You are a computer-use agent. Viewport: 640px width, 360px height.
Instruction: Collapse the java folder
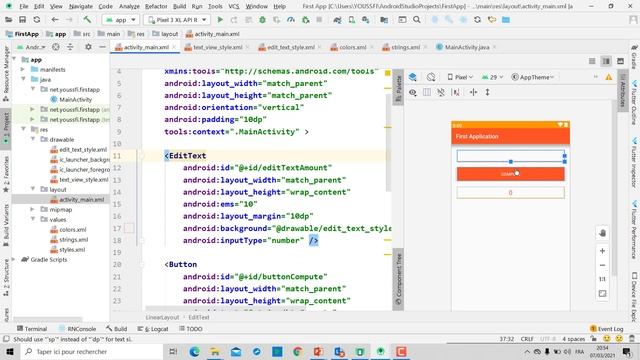click(x=23, y=79)
